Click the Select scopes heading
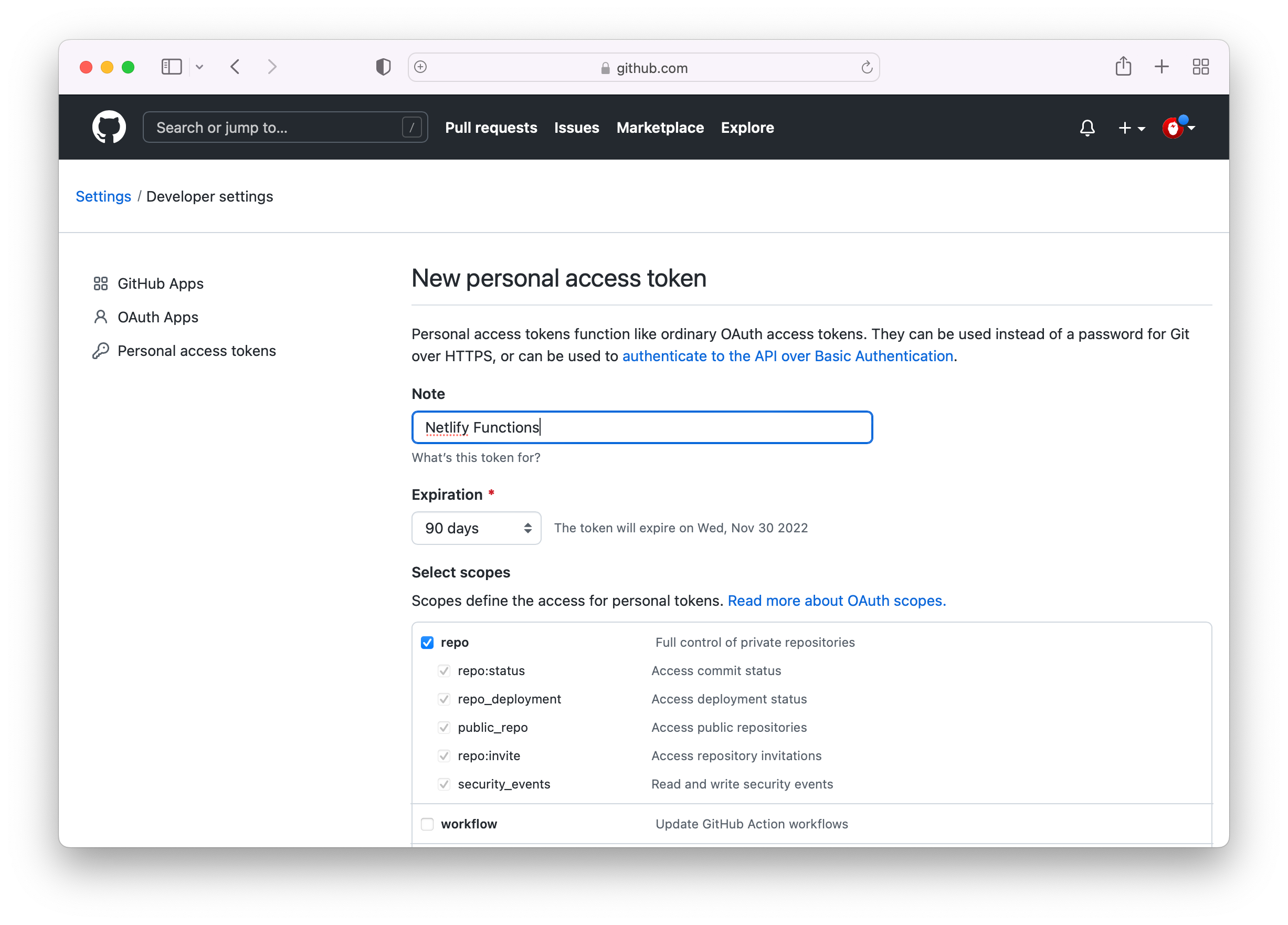 [x=461, y=572]
